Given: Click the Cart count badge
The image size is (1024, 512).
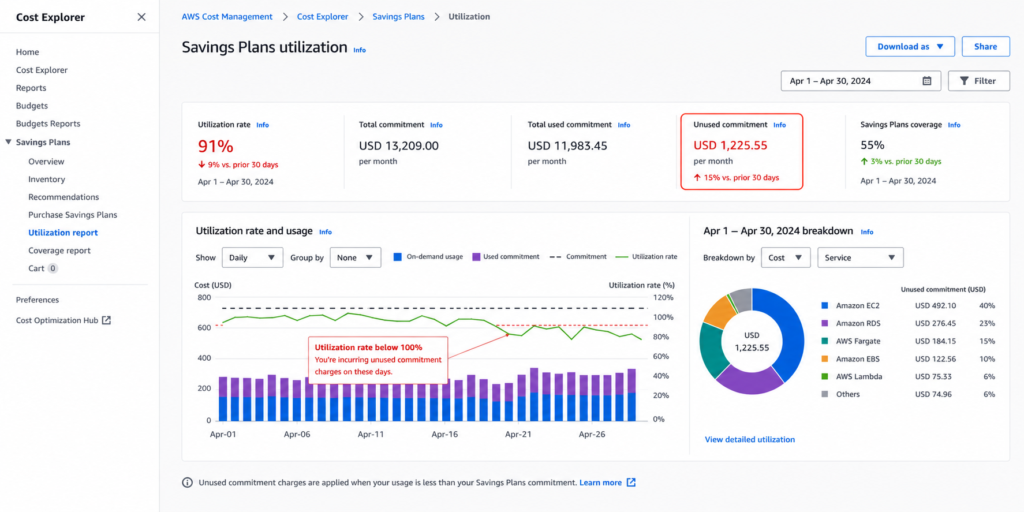Looking at the screenshot, I should 53,268.
